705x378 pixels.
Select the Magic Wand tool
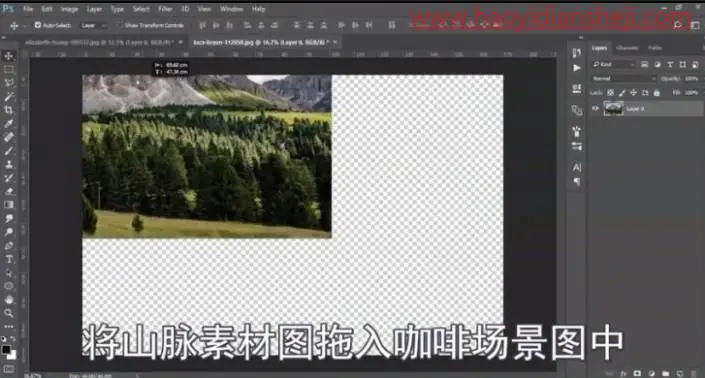pyautogui.click(x=9, y=96)
